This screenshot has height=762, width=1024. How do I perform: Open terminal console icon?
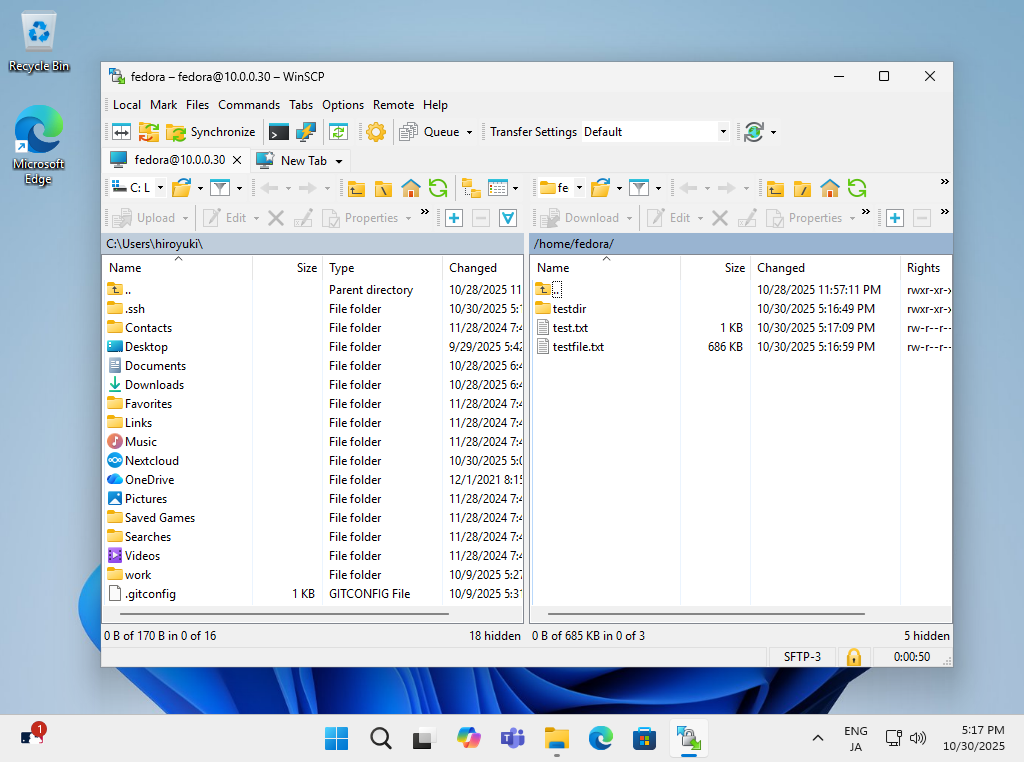(279, 132)
